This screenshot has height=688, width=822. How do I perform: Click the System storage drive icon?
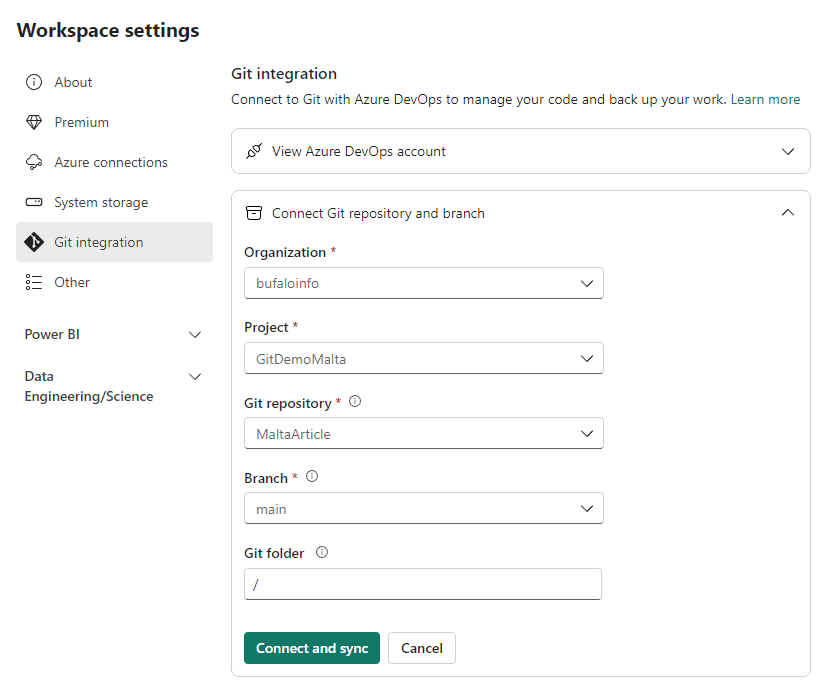point(34,202)
